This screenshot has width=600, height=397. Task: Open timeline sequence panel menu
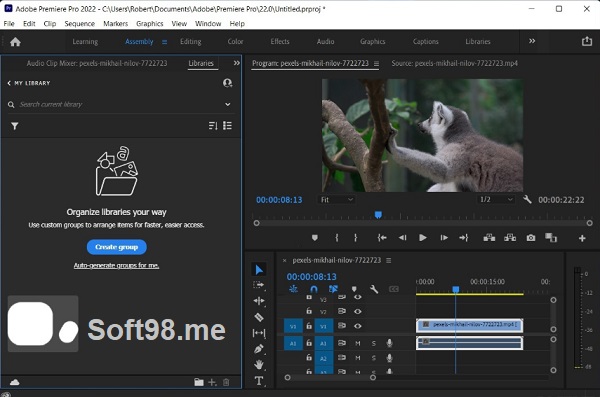[x=389, y=260]
